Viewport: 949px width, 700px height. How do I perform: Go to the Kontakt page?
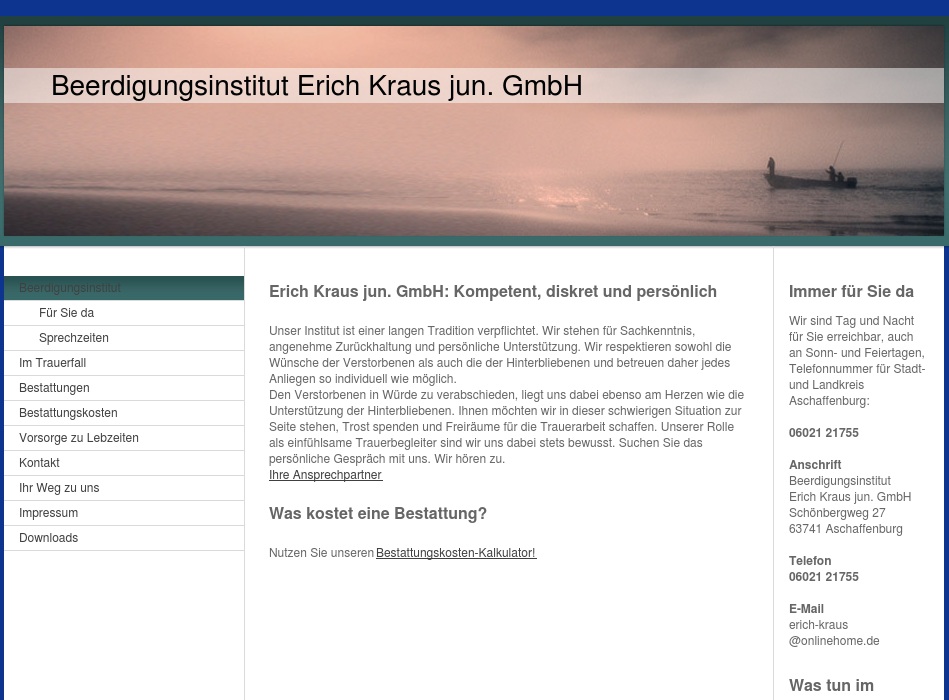pyautogui.click(x=39, y=462)
